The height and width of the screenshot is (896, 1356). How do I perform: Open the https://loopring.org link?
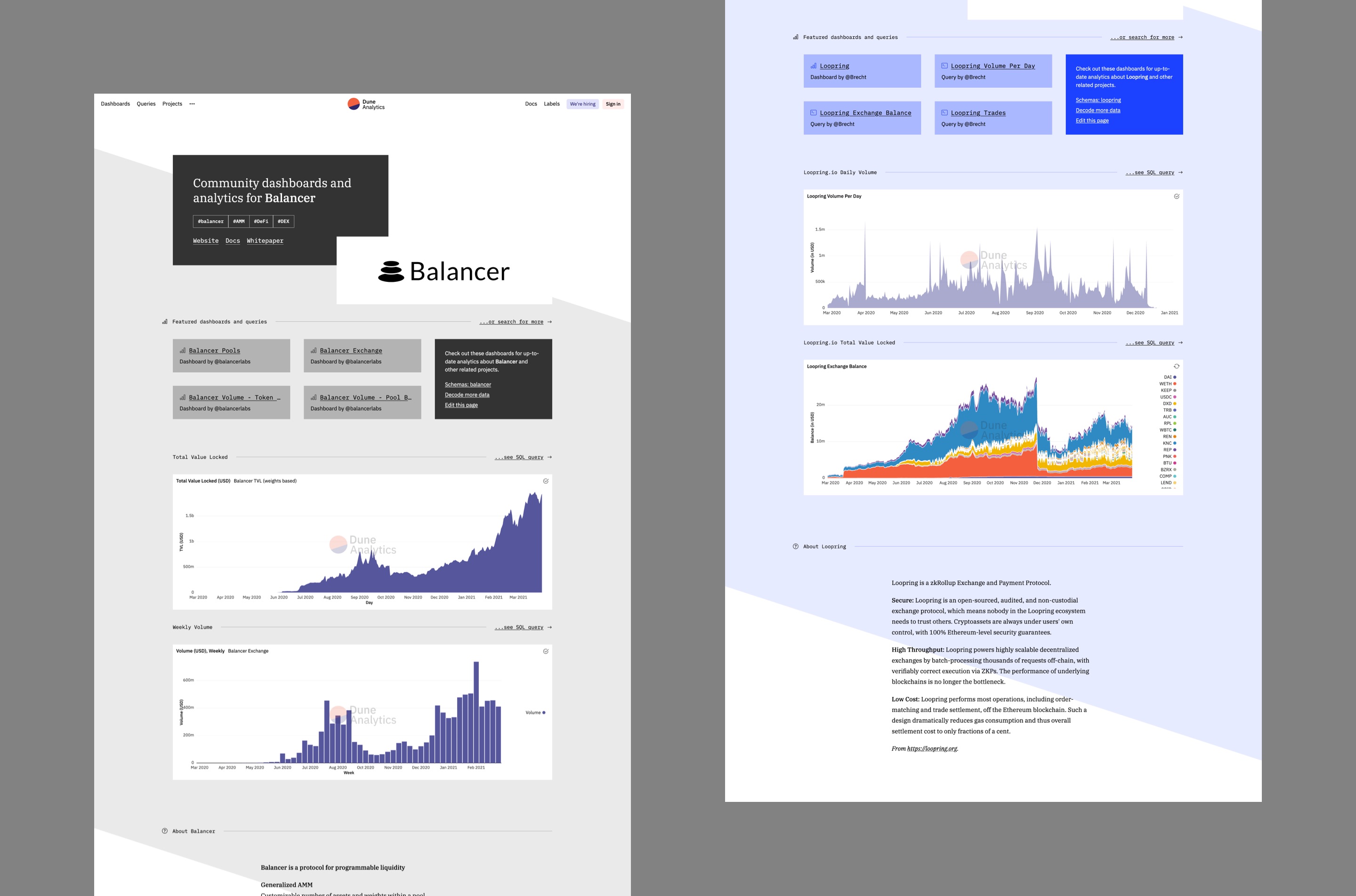click(932, 749)
